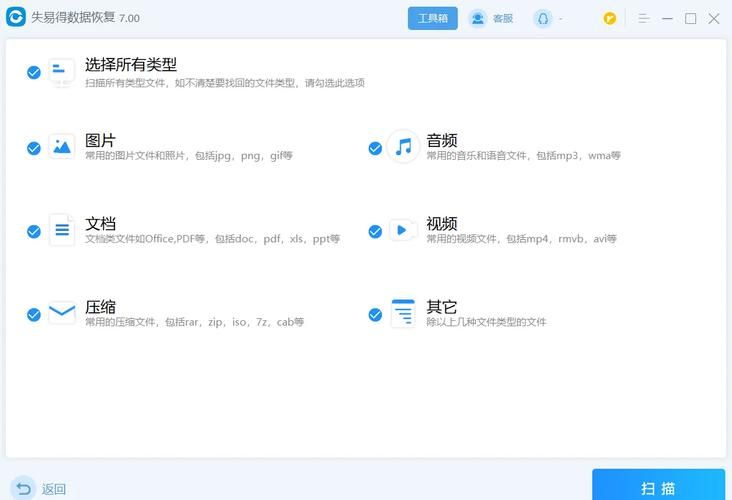Screen dimensions: 732x500
Task: Click the 除以上几种文件类型的文件 description text
Action: pyautogui.click(x=486, y=322)
